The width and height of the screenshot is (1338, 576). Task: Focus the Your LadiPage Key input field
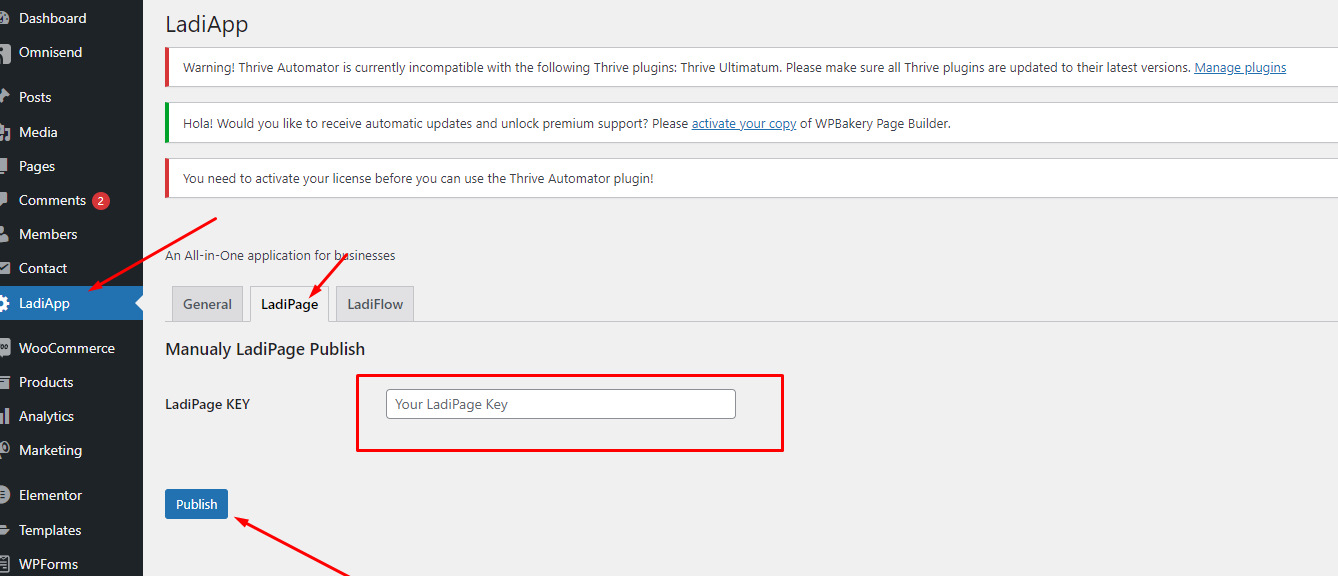click(560, 404)
